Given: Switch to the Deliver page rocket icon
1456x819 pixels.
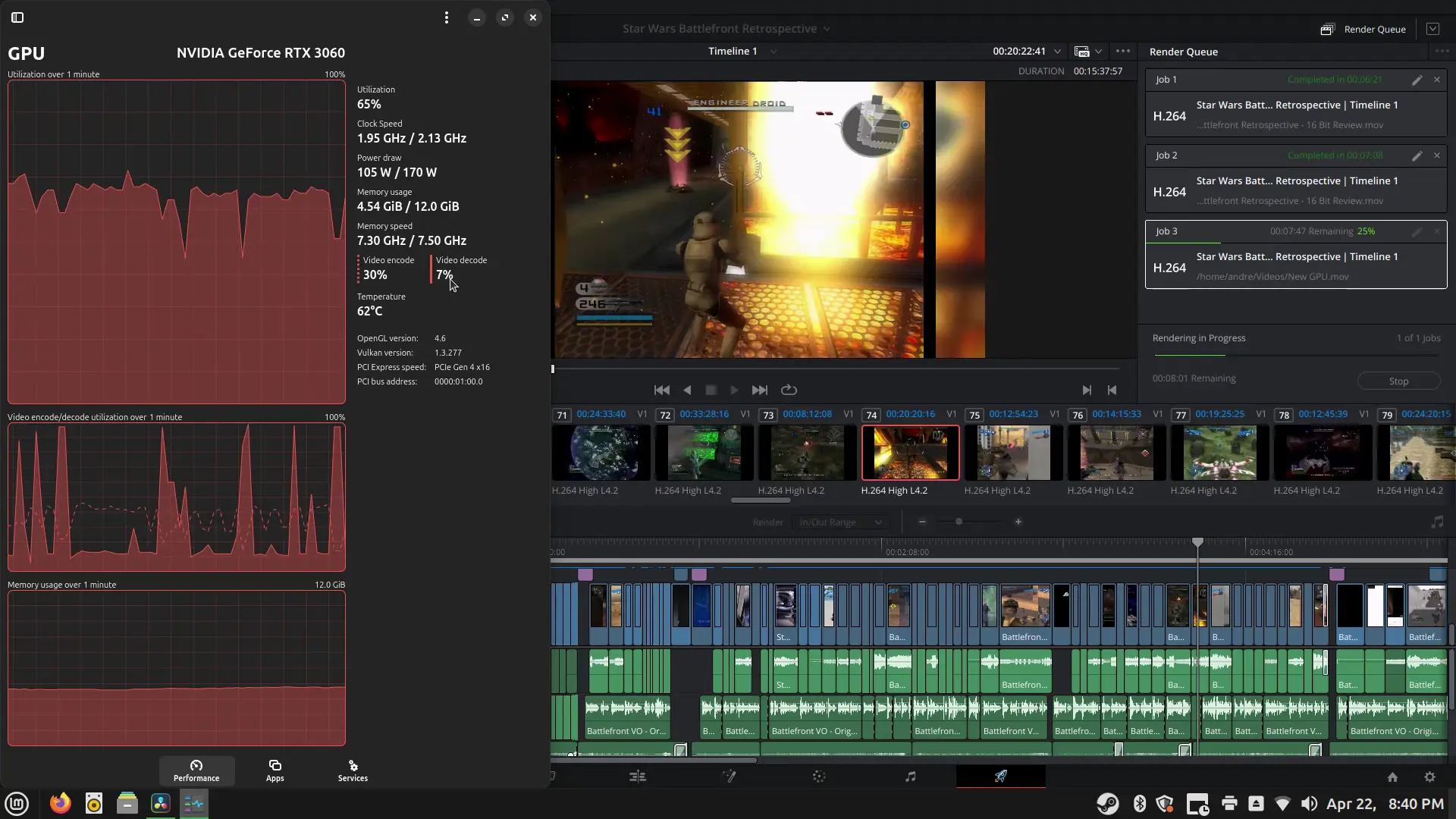Looking at the screenshot, I should tap(1001, 777).
